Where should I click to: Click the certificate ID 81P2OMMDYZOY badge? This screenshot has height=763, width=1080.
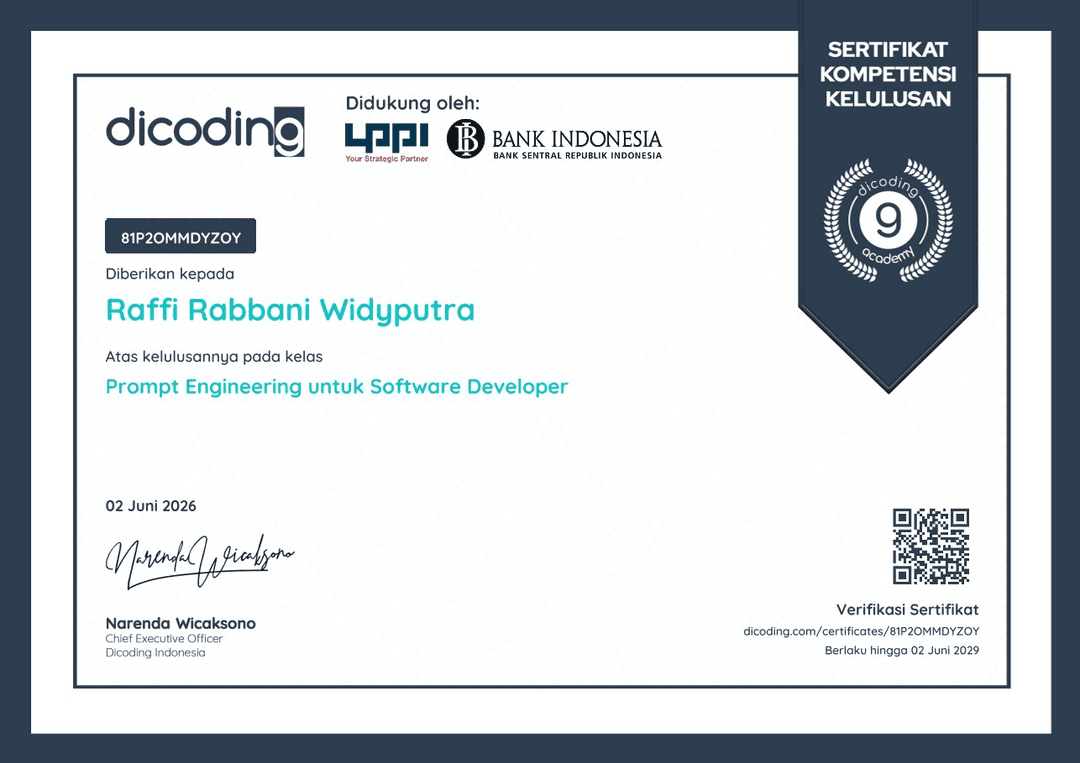pos(180,236)
